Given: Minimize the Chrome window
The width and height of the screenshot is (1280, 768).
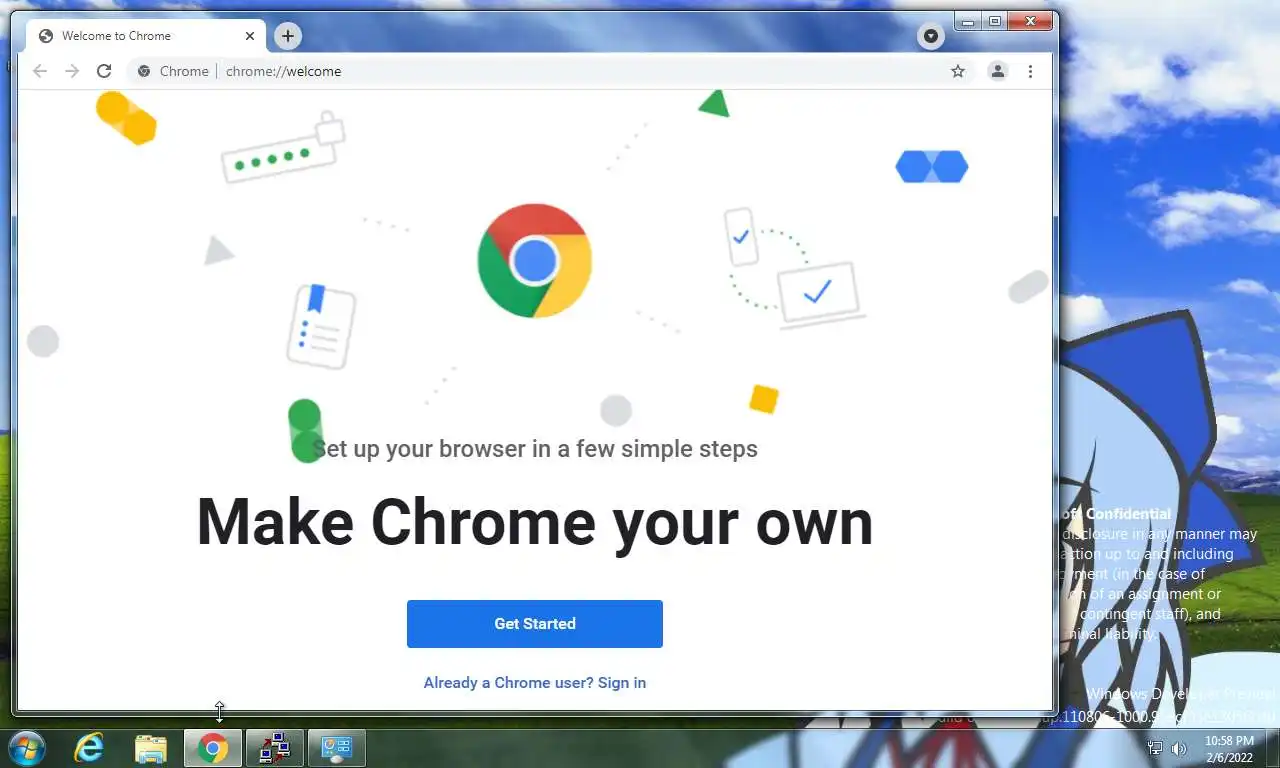Looking at the screenshot, I should coord(968,21).
